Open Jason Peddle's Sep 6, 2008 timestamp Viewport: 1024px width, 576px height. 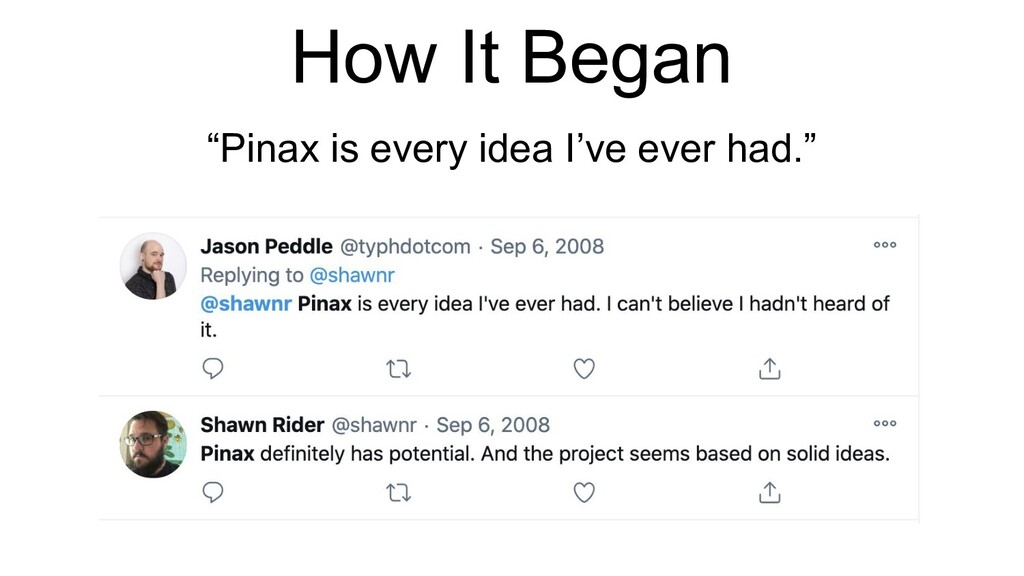547,246
